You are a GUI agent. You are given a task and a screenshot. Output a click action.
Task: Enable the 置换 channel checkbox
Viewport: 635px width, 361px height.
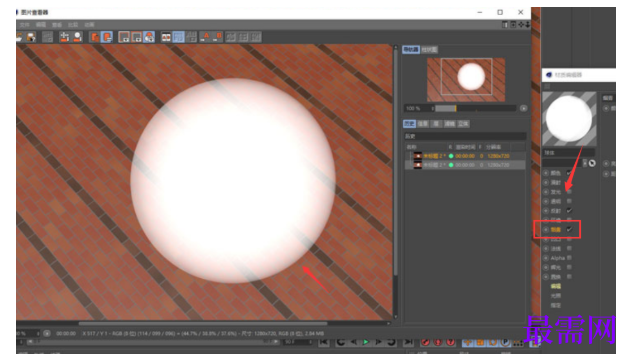[569, 277]
